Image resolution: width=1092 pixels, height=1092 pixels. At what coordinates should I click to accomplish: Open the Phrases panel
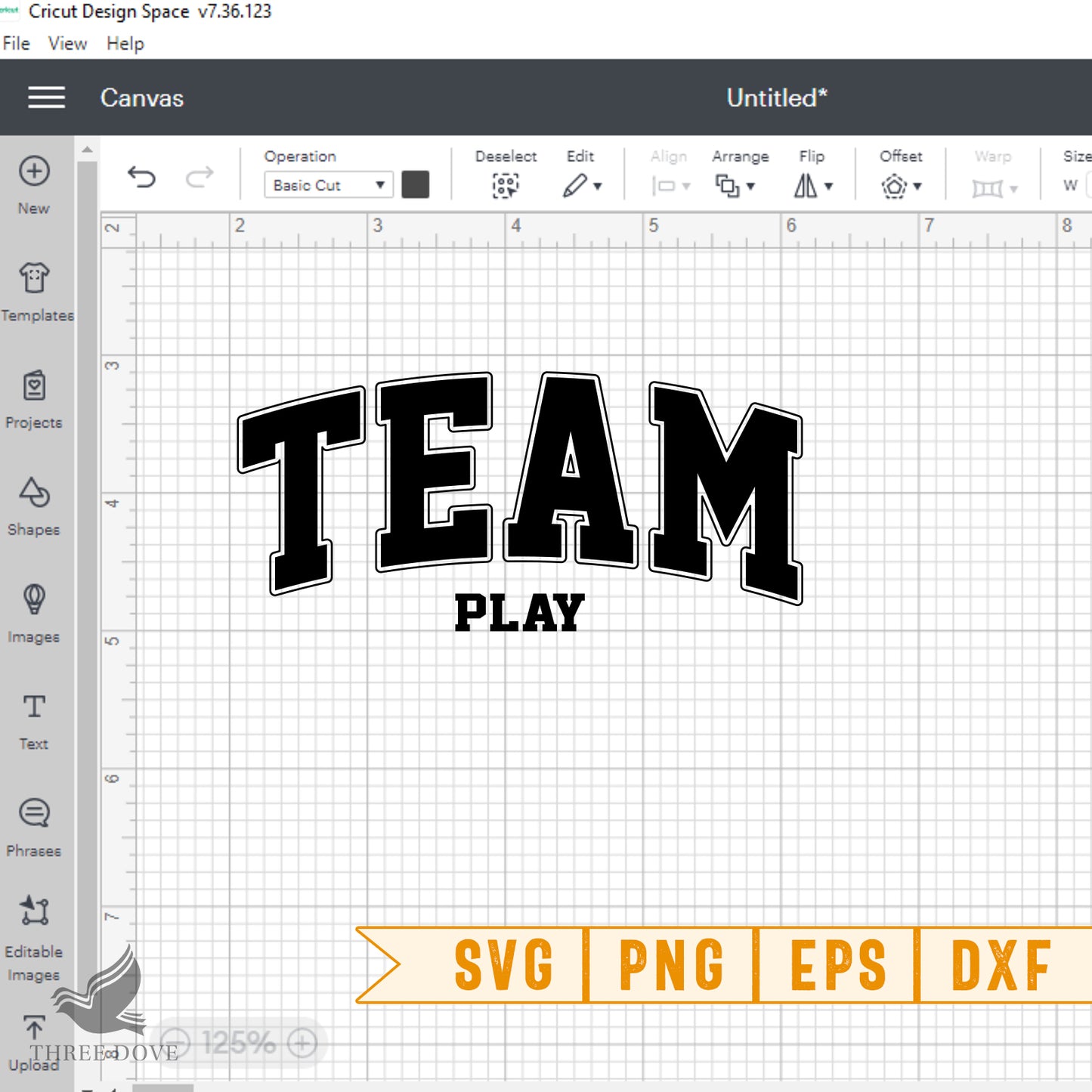click(34, 828)
